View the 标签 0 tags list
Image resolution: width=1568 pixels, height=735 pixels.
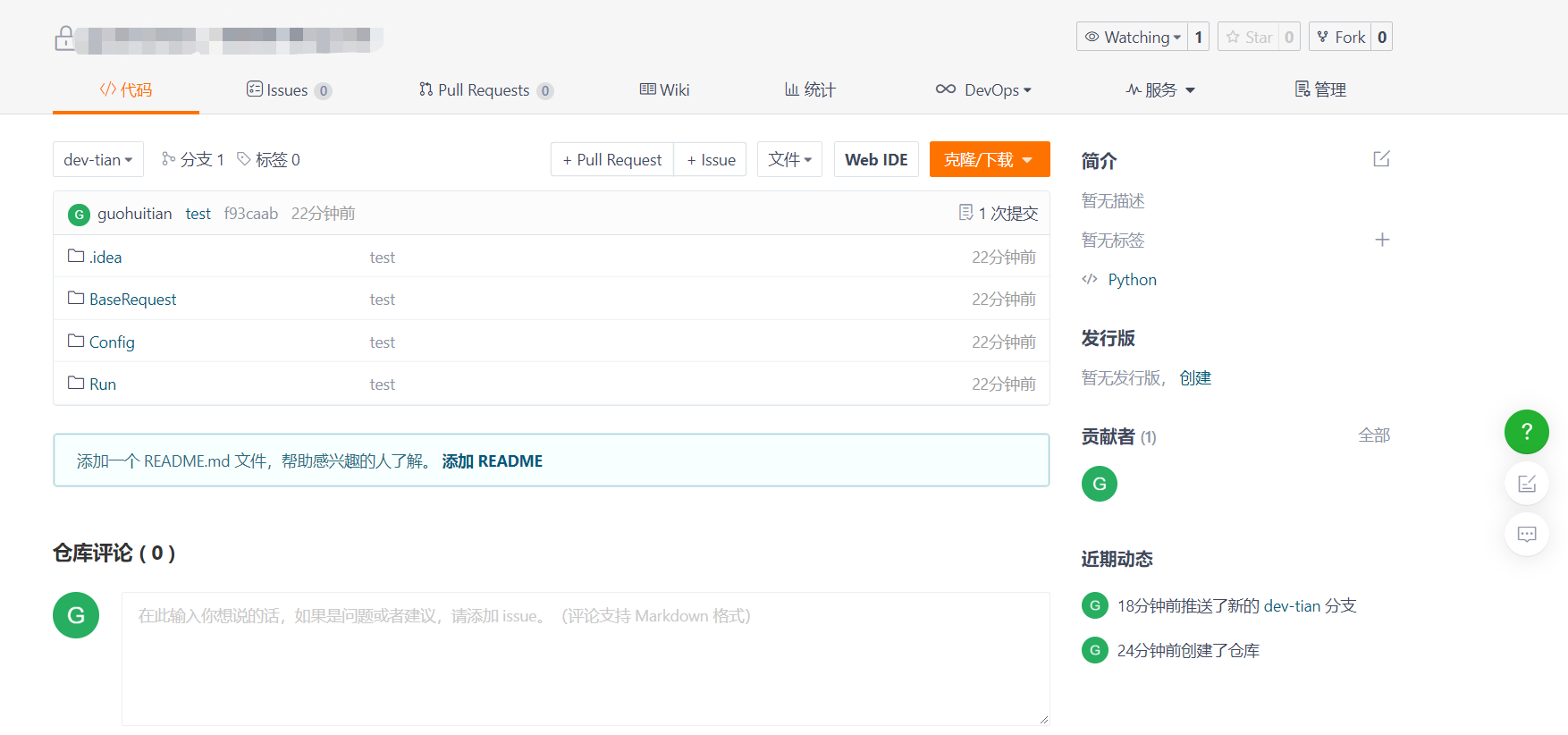269,159
